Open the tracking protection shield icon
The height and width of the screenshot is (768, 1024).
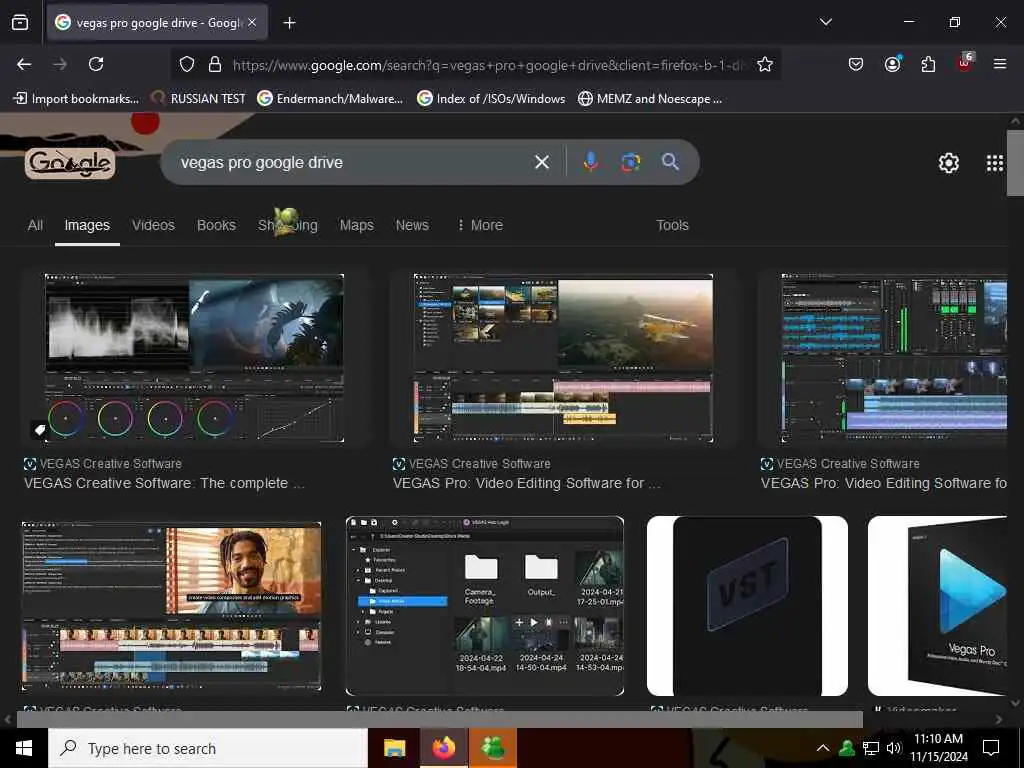click(187, 65)
